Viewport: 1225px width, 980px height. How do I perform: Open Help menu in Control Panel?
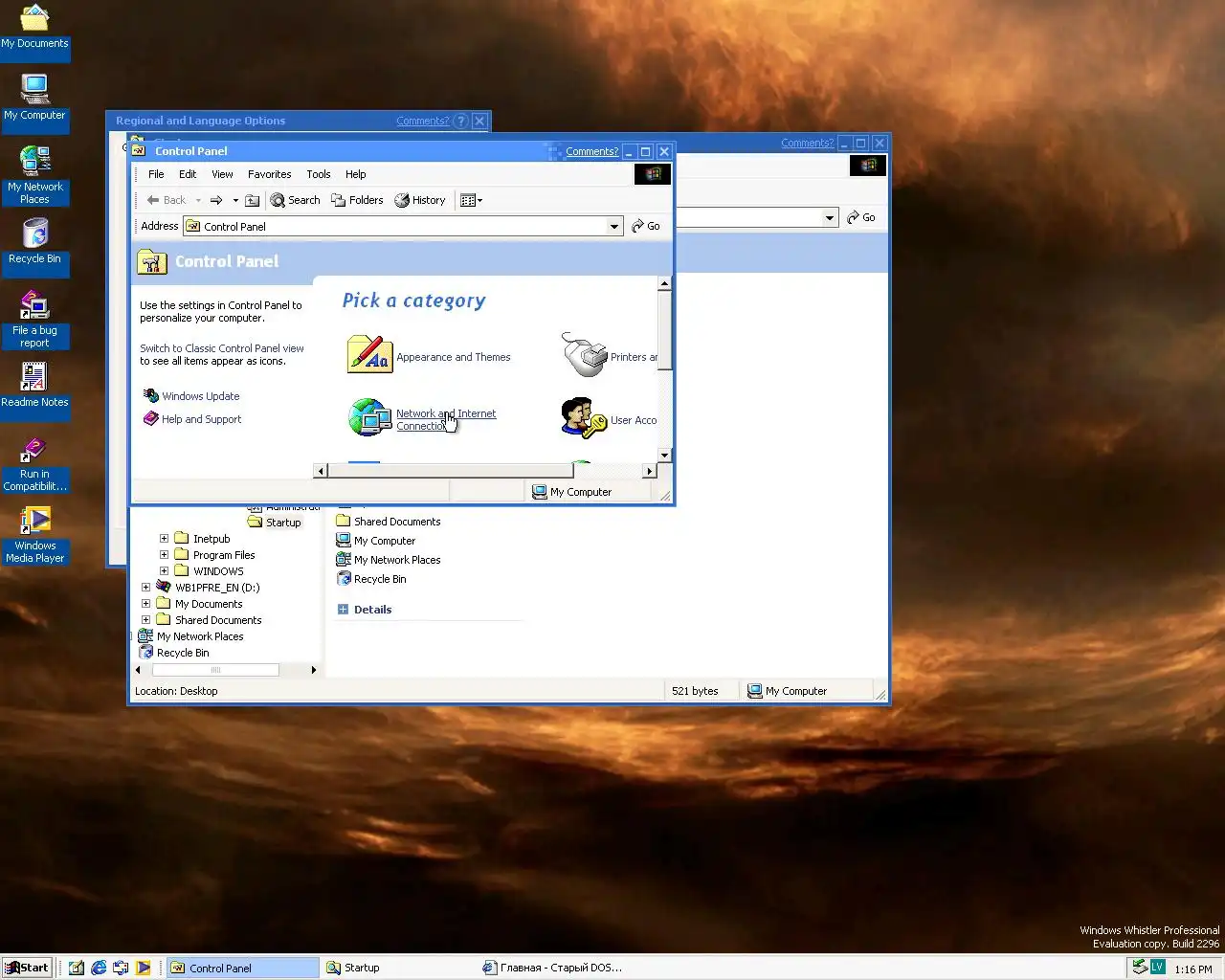356,174
